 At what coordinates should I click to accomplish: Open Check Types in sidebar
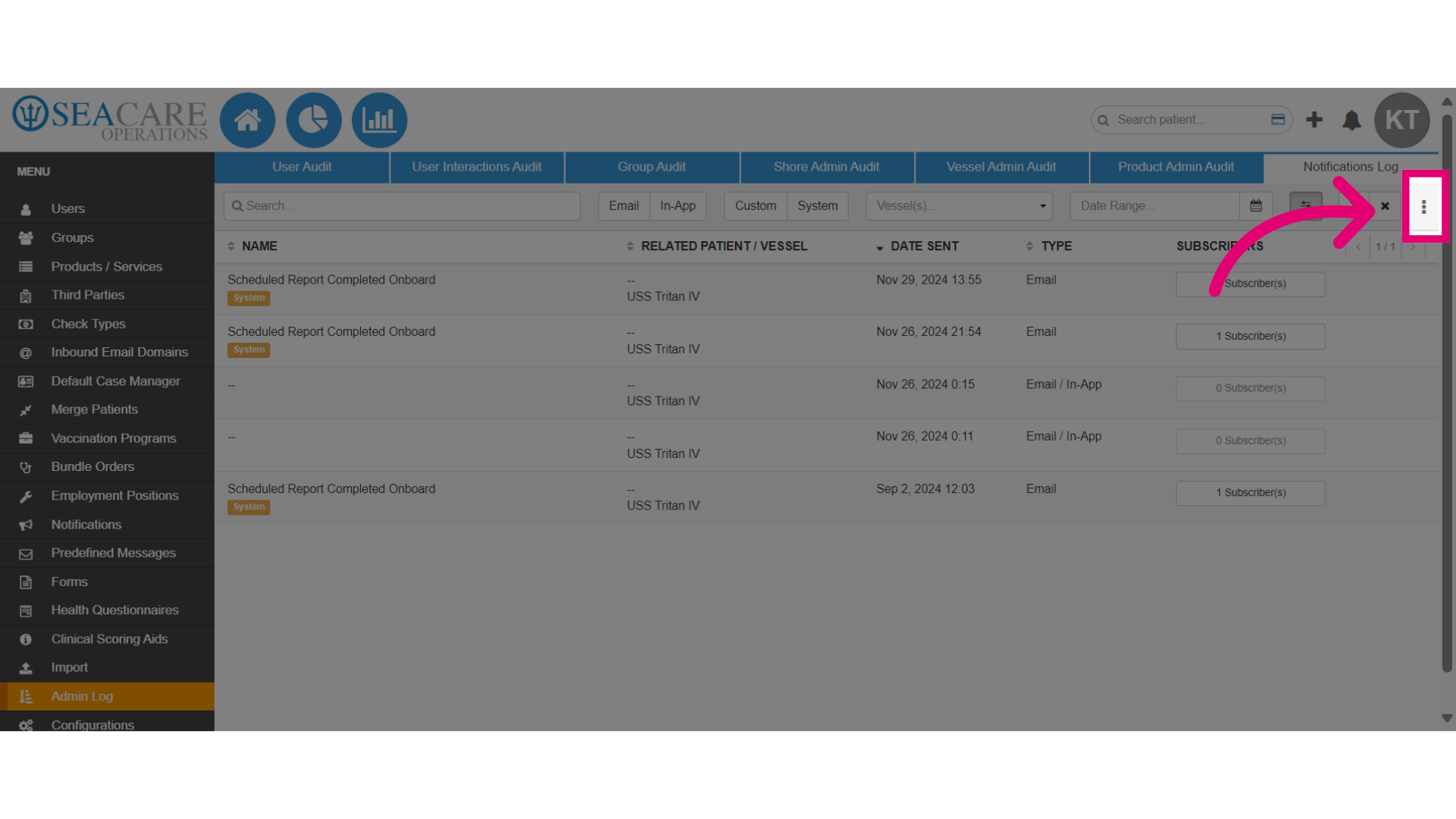coord(107,324)
